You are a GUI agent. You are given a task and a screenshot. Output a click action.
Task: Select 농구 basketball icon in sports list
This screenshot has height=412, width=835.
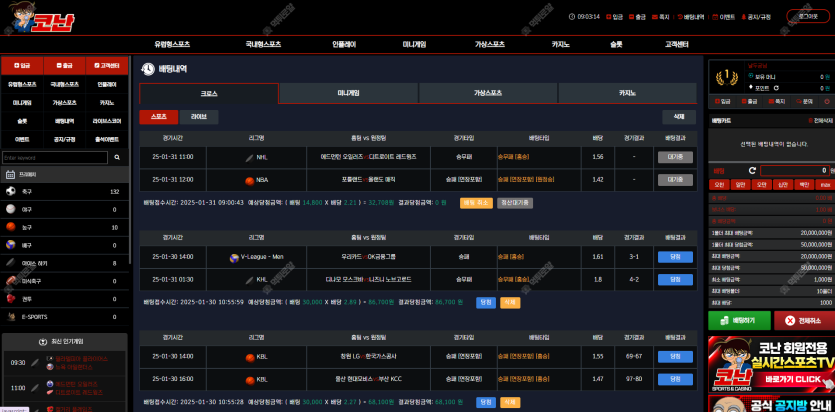tap(11, 227)
